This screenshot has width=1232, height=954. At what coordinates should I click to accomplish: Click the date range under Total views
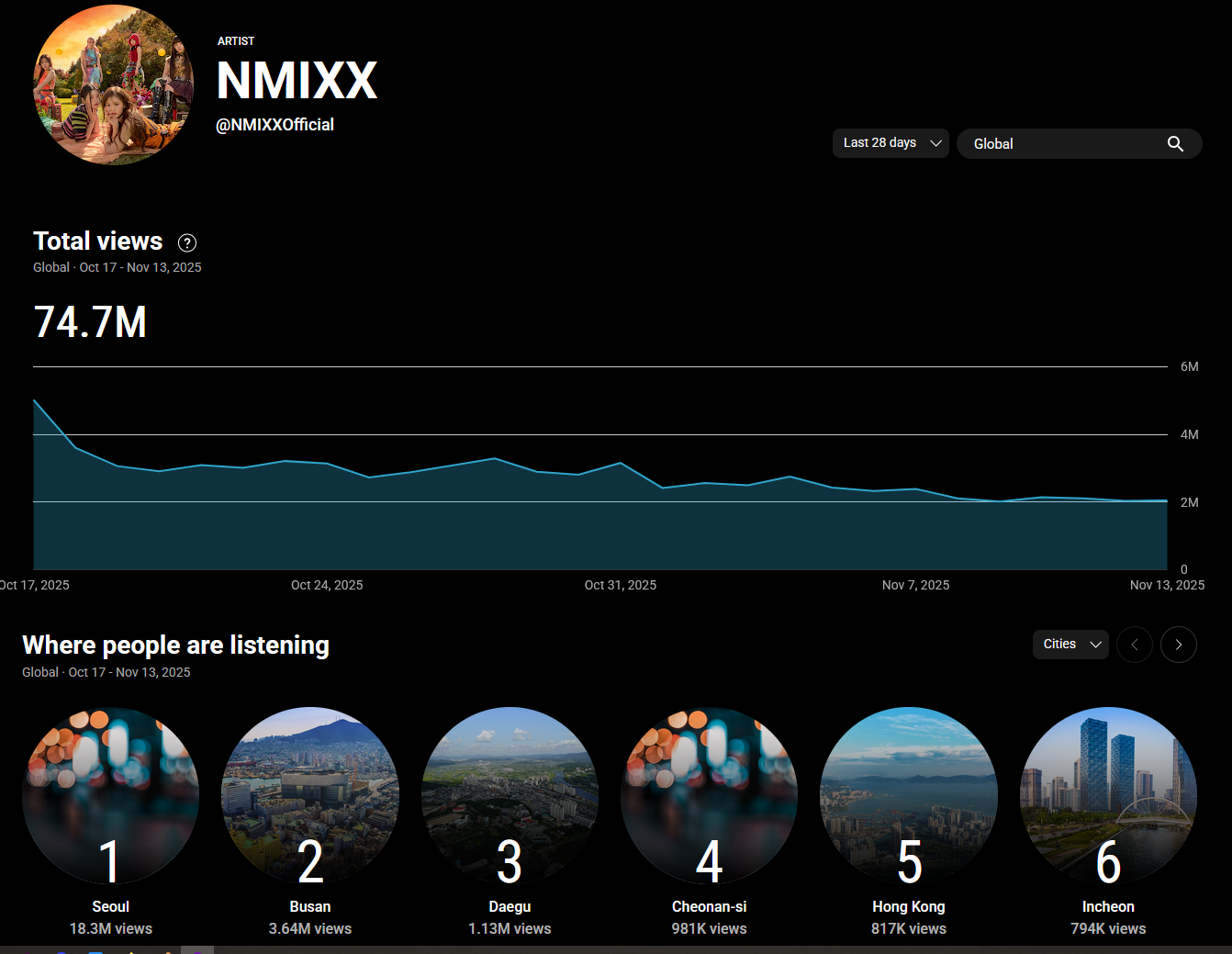(x=118, y=267)
